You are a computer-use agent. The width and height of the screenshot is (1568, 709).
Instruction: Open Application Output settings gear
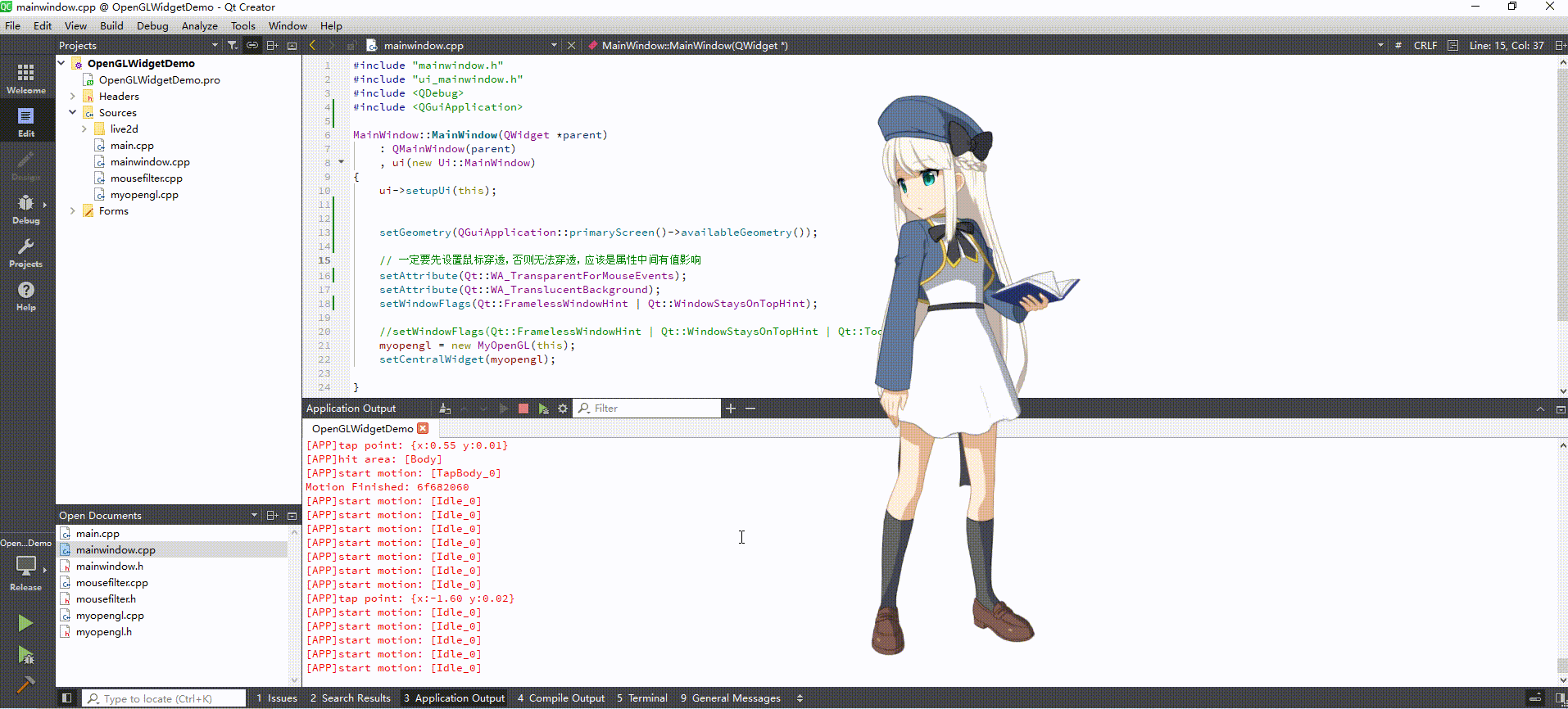563,409
